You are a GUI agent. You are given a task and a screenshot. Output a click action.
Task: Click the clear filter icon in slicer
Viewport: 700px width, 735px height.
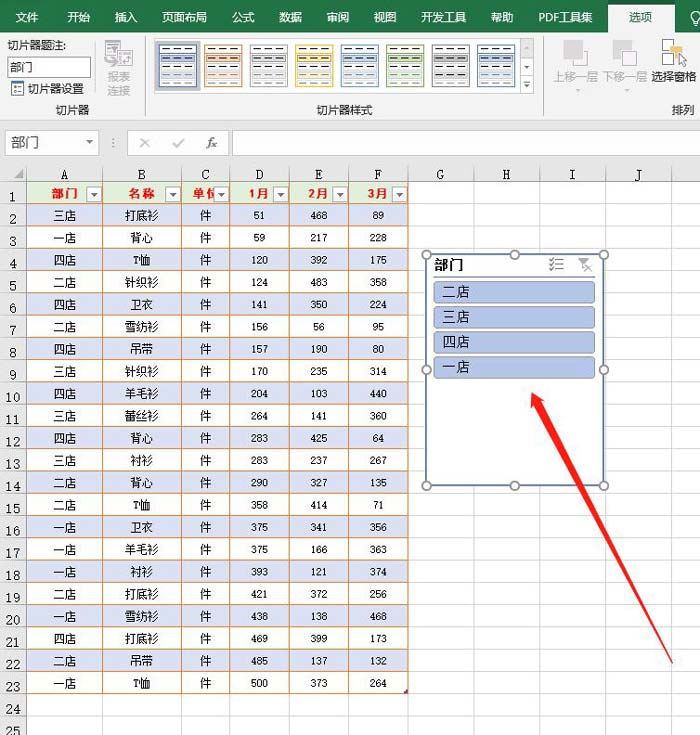click(586, 265)
